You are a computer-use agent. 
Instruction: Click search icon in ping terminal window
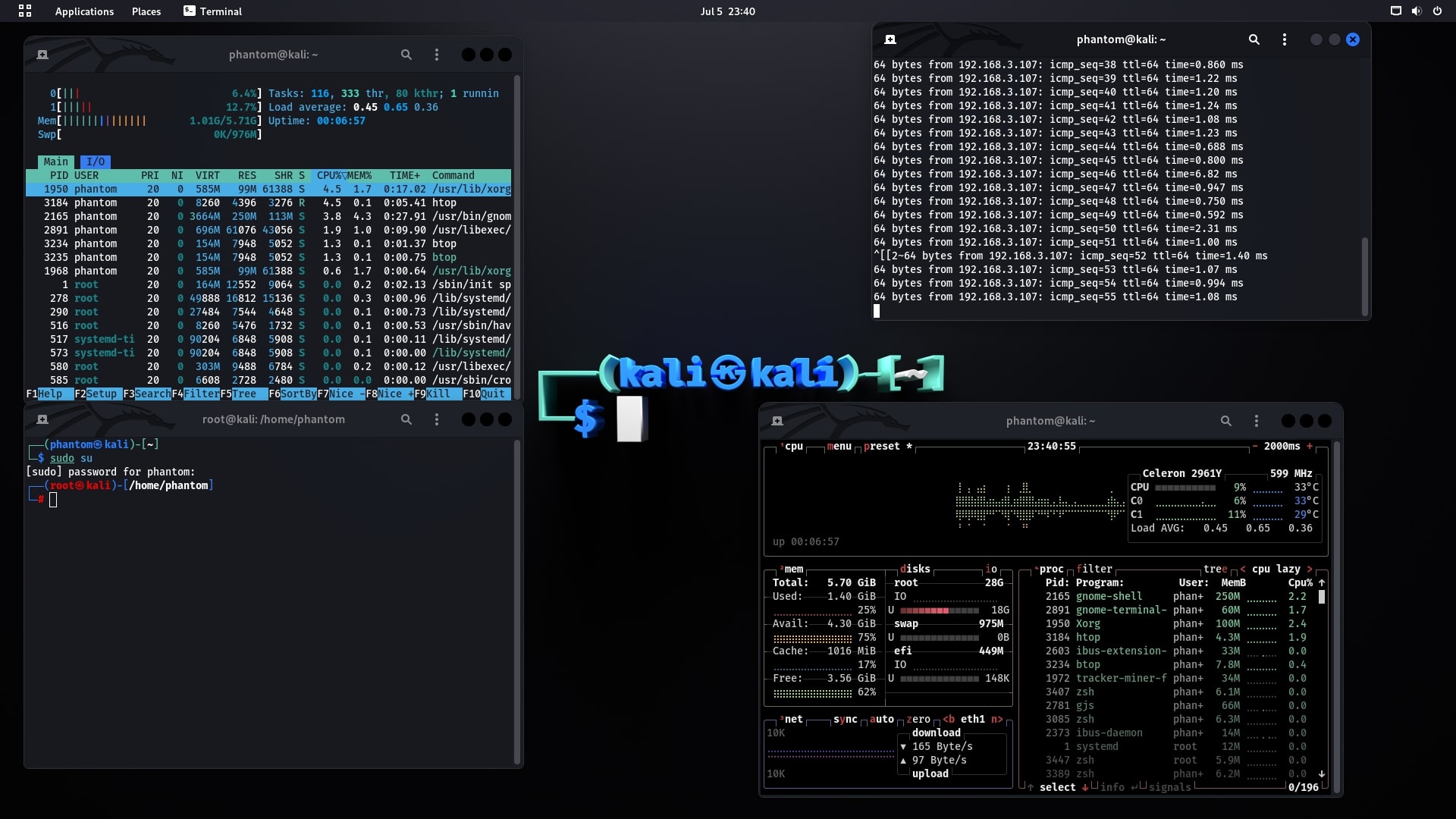(x=1254, y=39)
